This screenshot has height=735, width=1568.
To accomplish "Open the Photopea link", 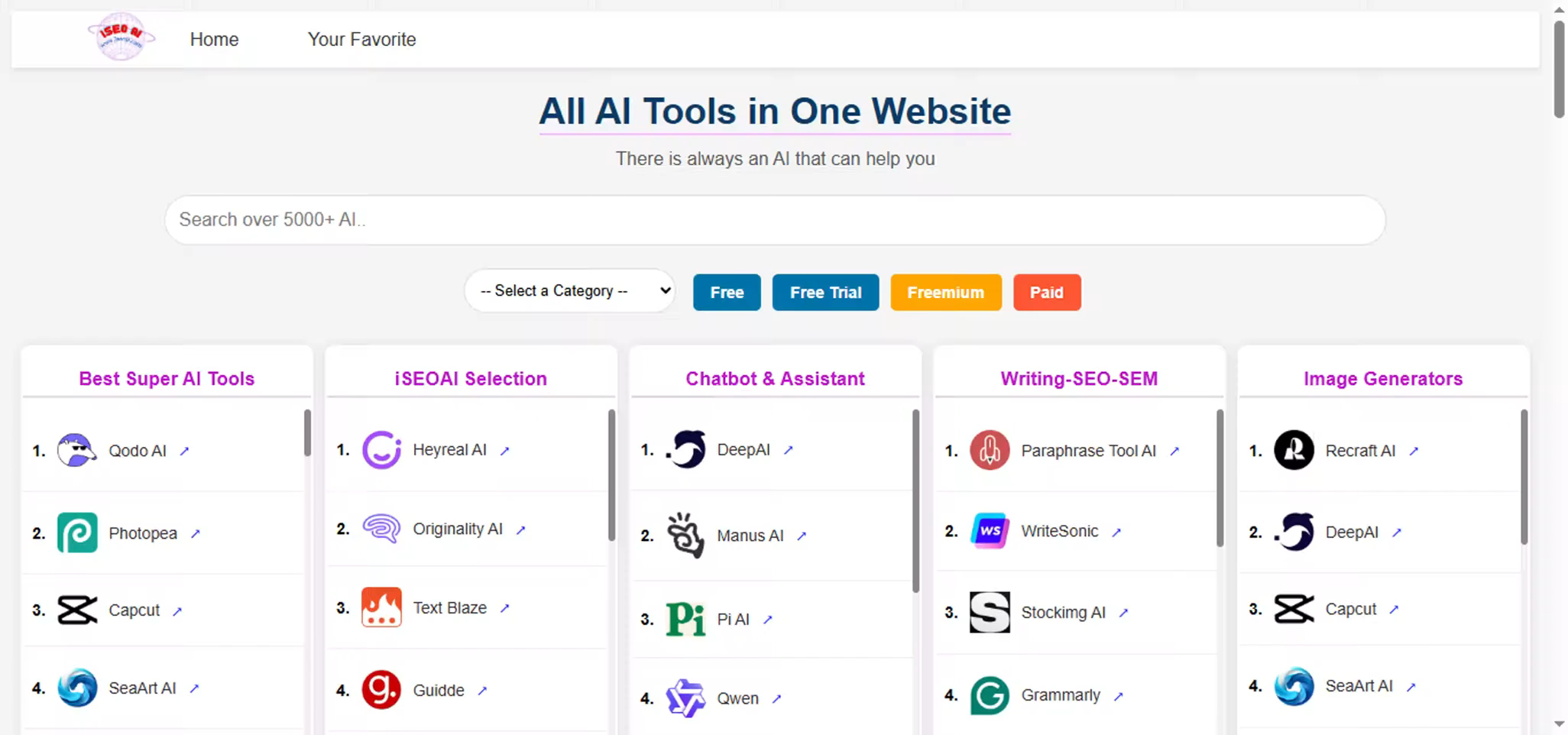I will point(143,533).
